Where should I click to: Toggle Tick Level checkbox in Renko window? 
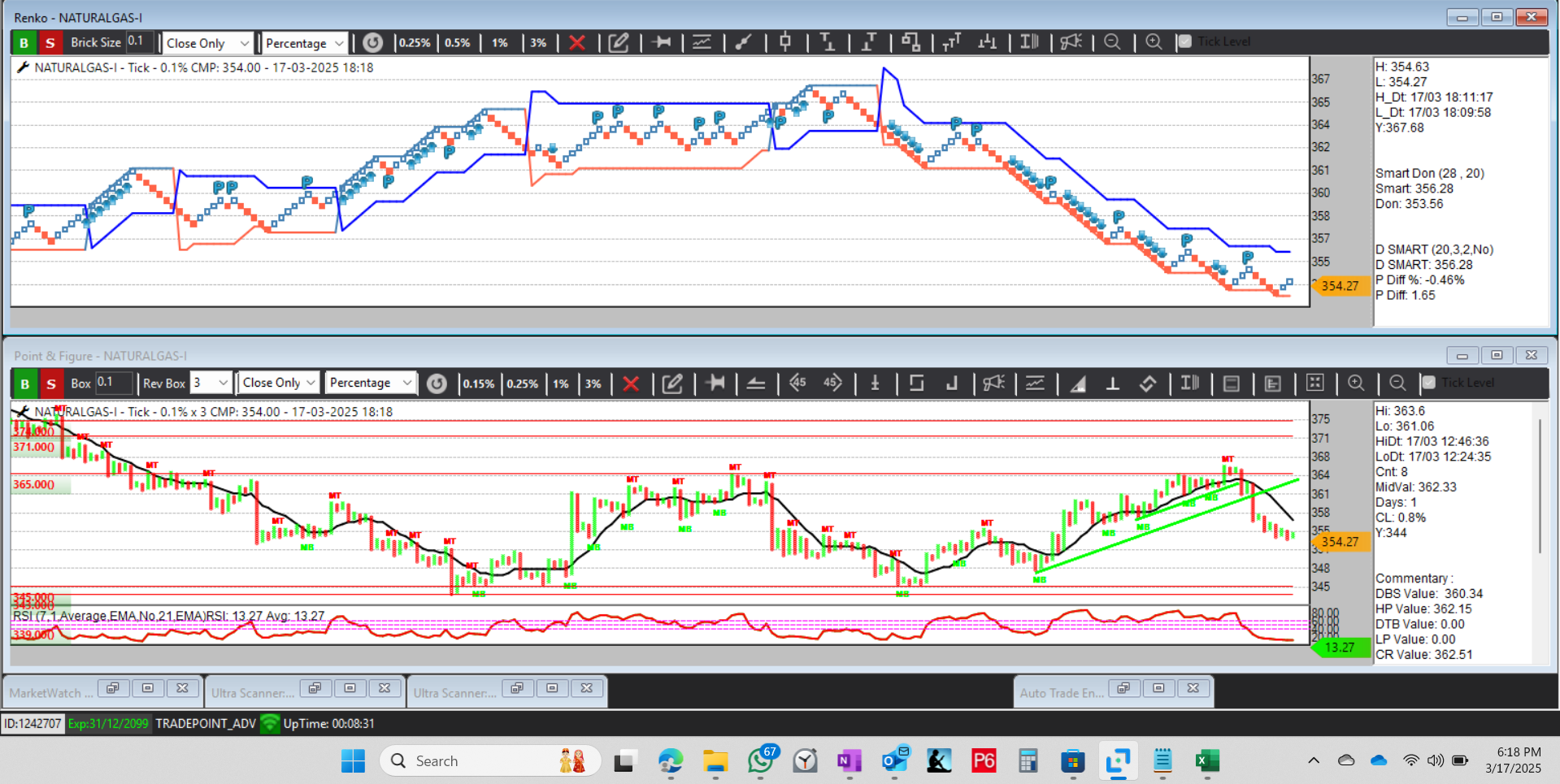point(1185,41)
